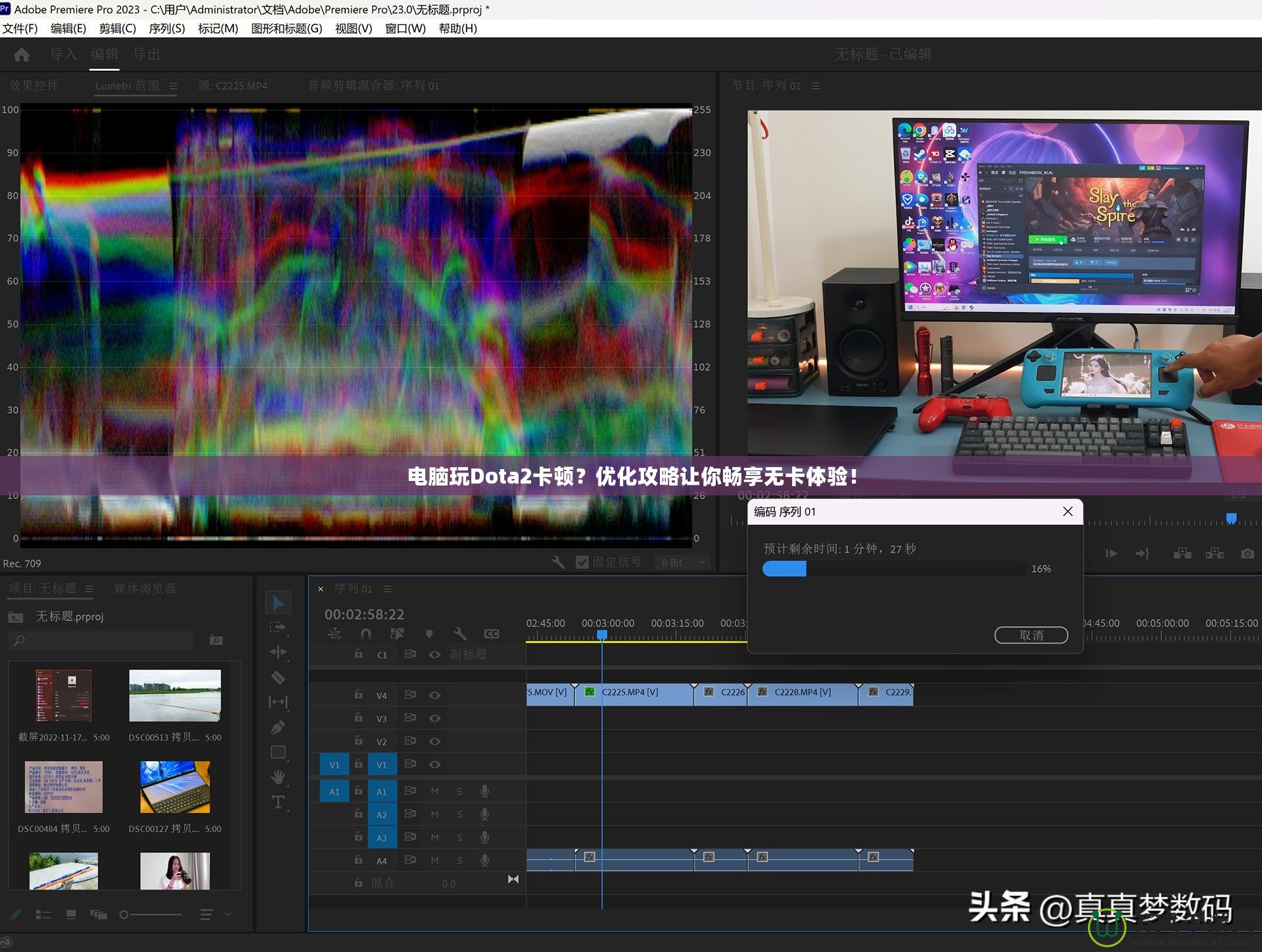Click project thumbnail zoom slider
Screen dimensions: 1262x952
151,915
